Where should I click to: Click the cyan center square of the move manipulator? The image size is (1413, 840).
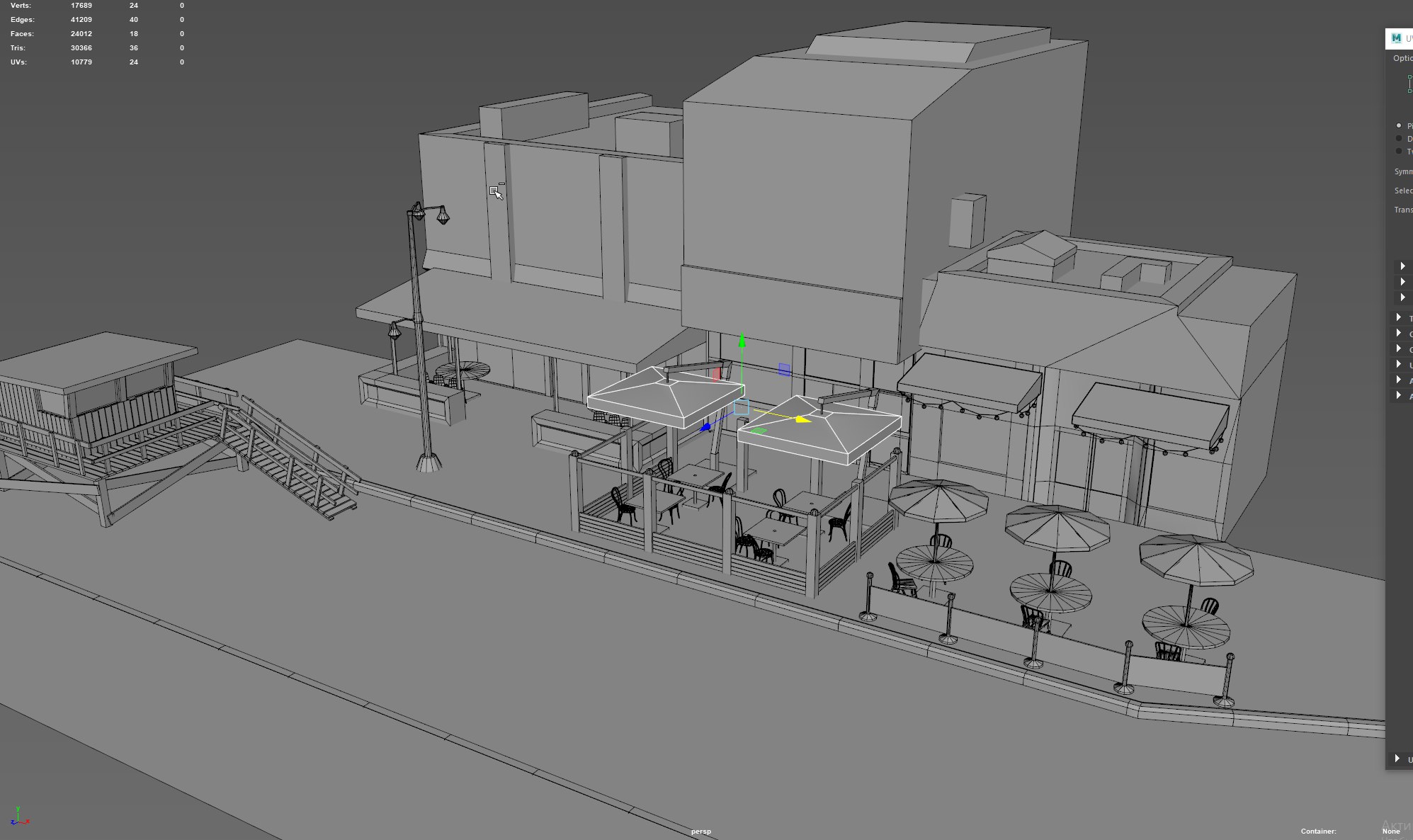[x=742, y=407]
